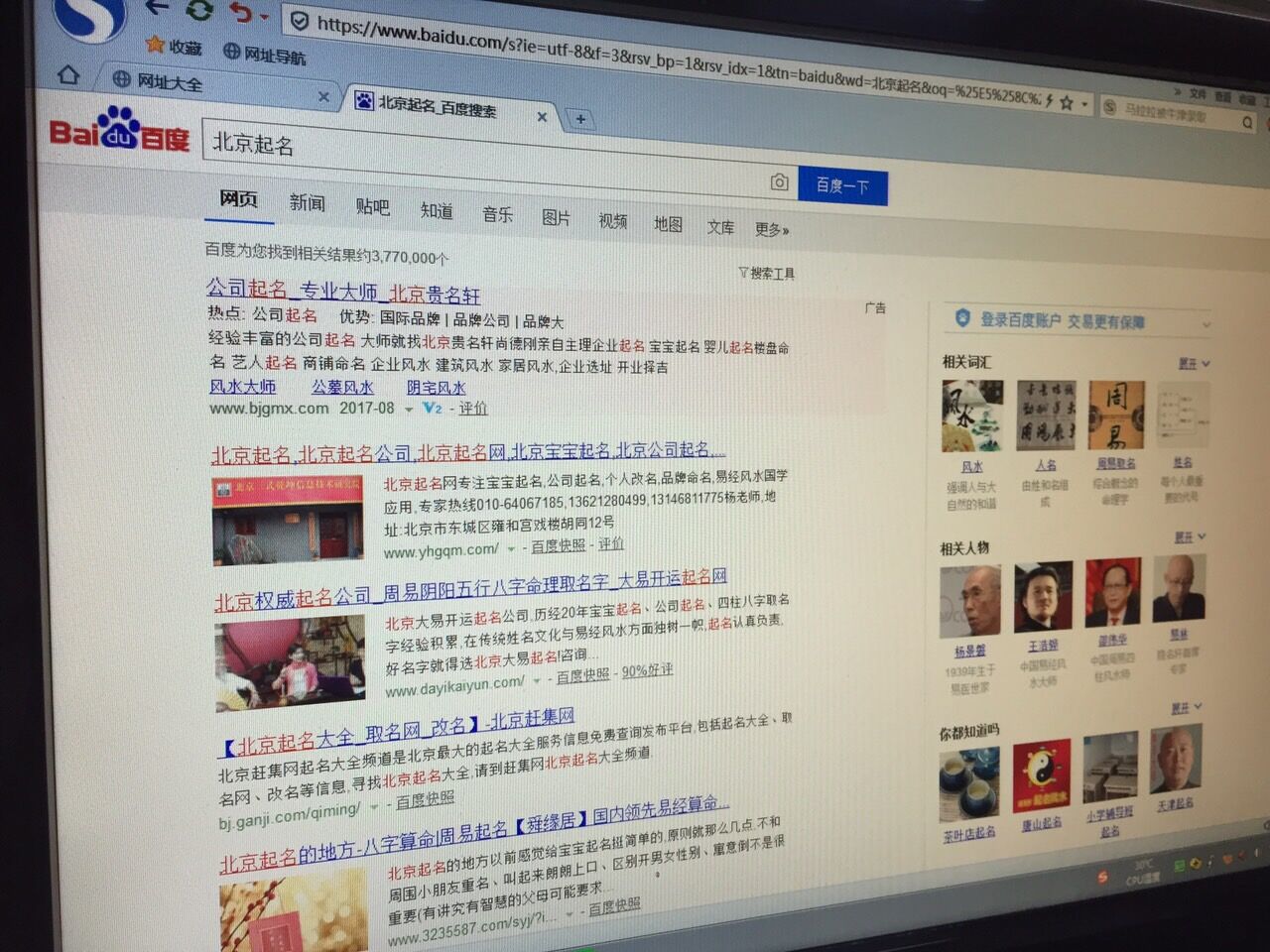The height and width of the screenshot is (952, 1270).
Task: Click the 百度一下 search button
Action: (x=842, y=185)
